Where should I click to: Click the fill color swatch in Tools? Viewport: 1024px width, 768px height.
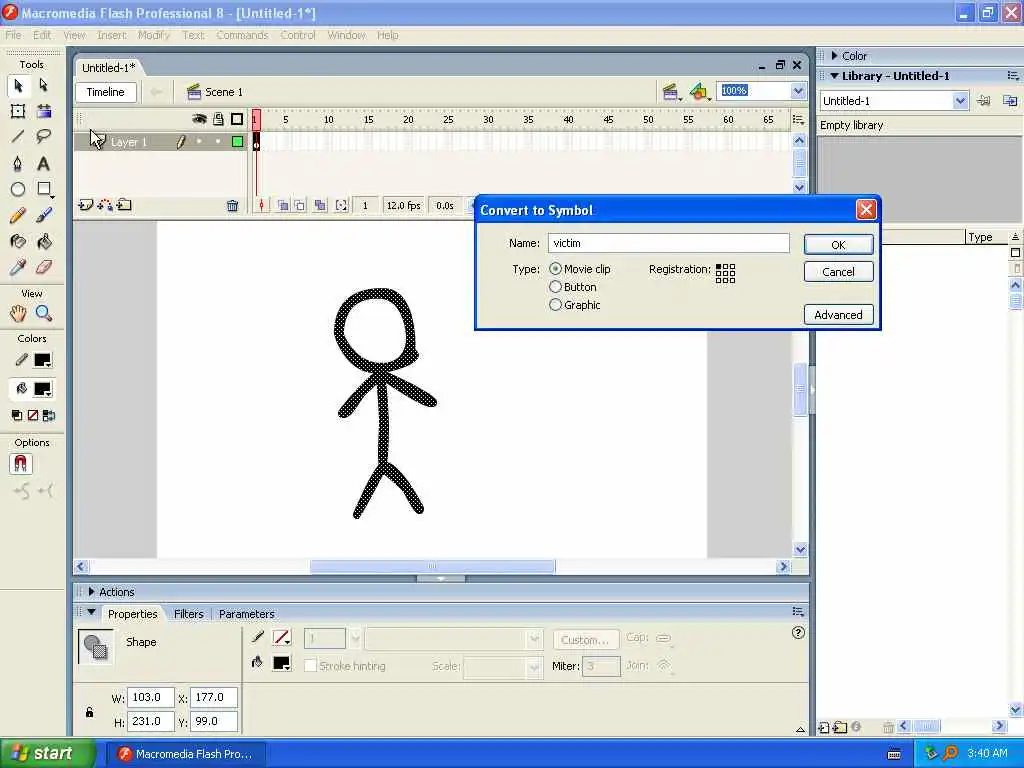(42, 389)
